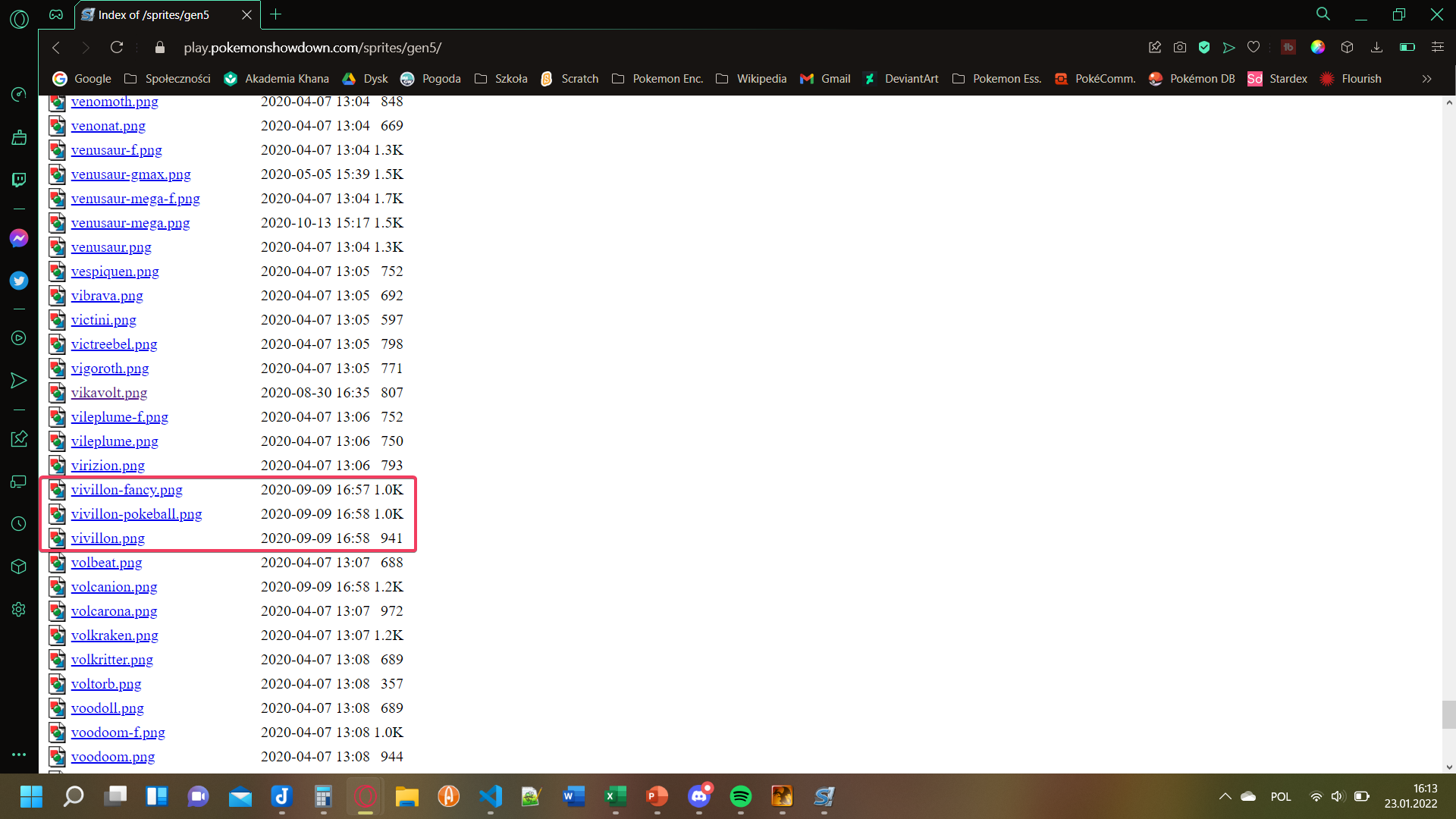Reload the current page

click(x=117, y=48)
